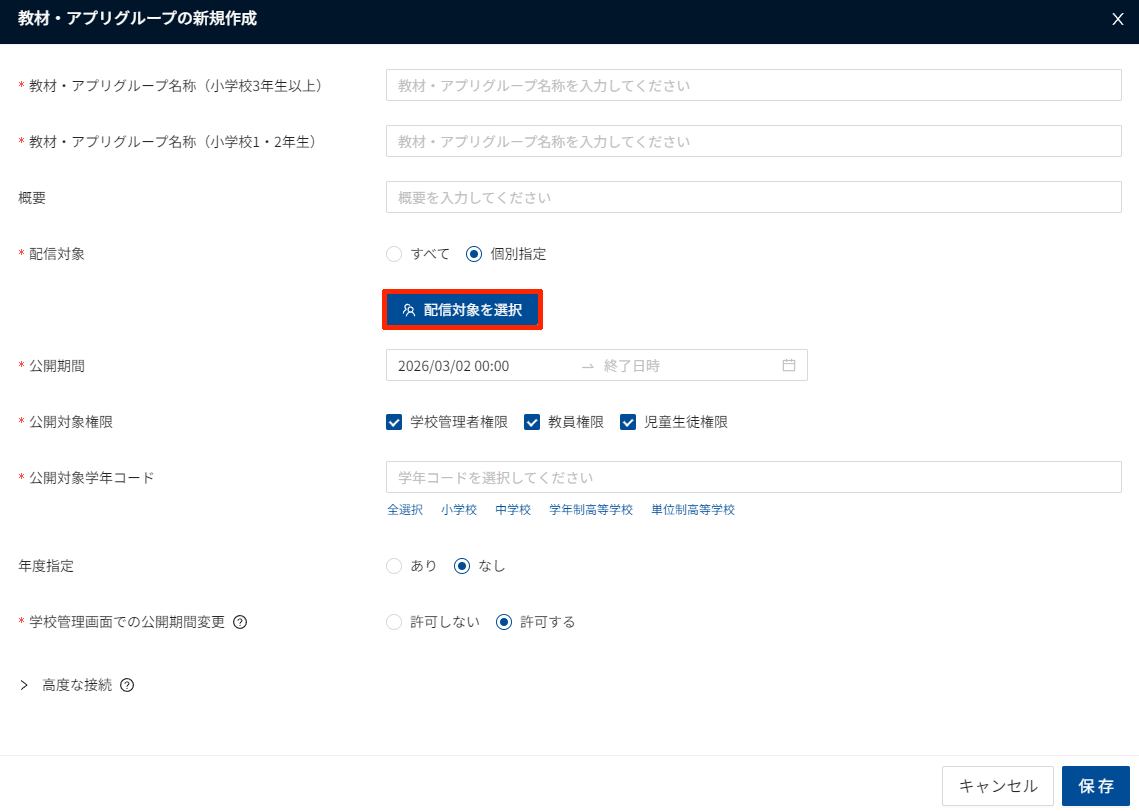Click help icon beside 高度な接続
Image resolution: width=1139 pixels, height=811 pixels.
(x=127, y=686)
